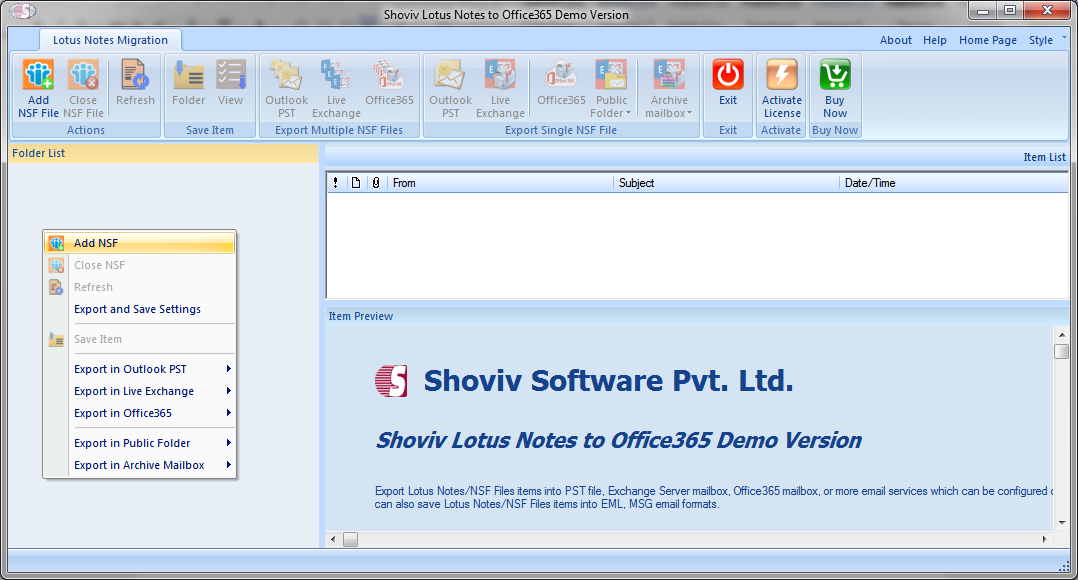Image resolution: width=1078 pixels, height=580 pixels.
Task: Click the Add NSF File ribbon icon
Action: click(x=38, y=88)
